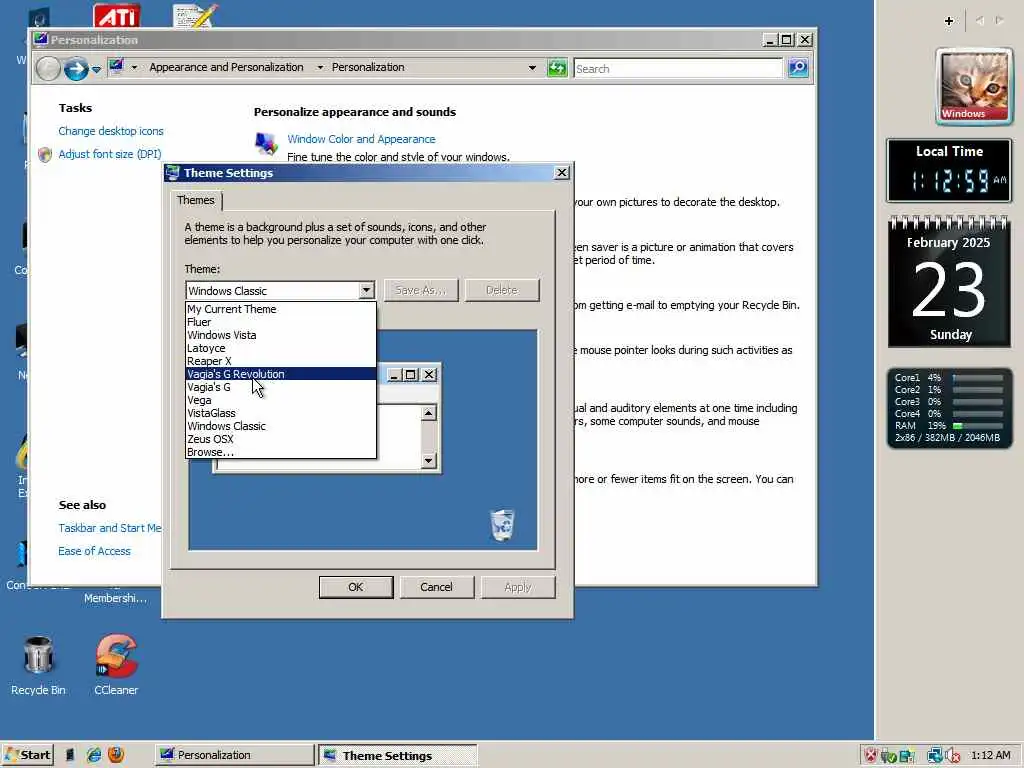Select Vagia's G Revolution theme
This screenshot has width=1024, height=768.
[x=281, y=374]
